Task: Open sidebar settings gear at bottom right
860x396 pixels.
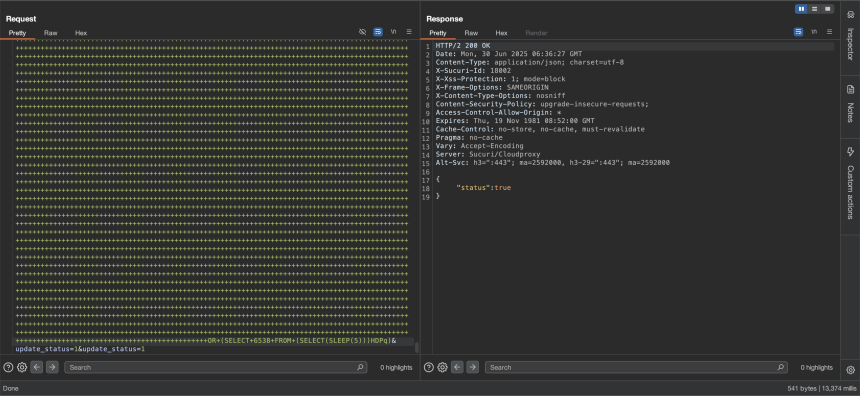Action: 851,370
